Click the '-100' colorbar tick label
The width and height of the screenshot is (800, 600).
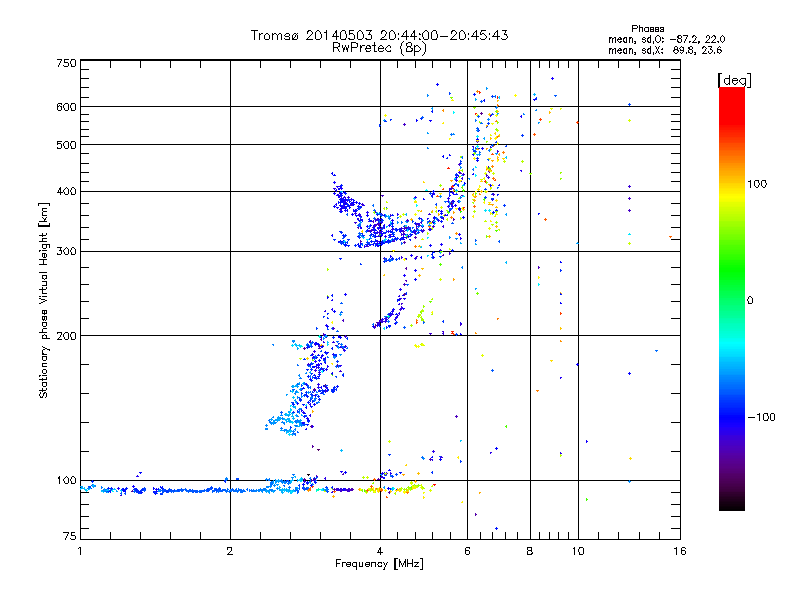pos(761,417)
